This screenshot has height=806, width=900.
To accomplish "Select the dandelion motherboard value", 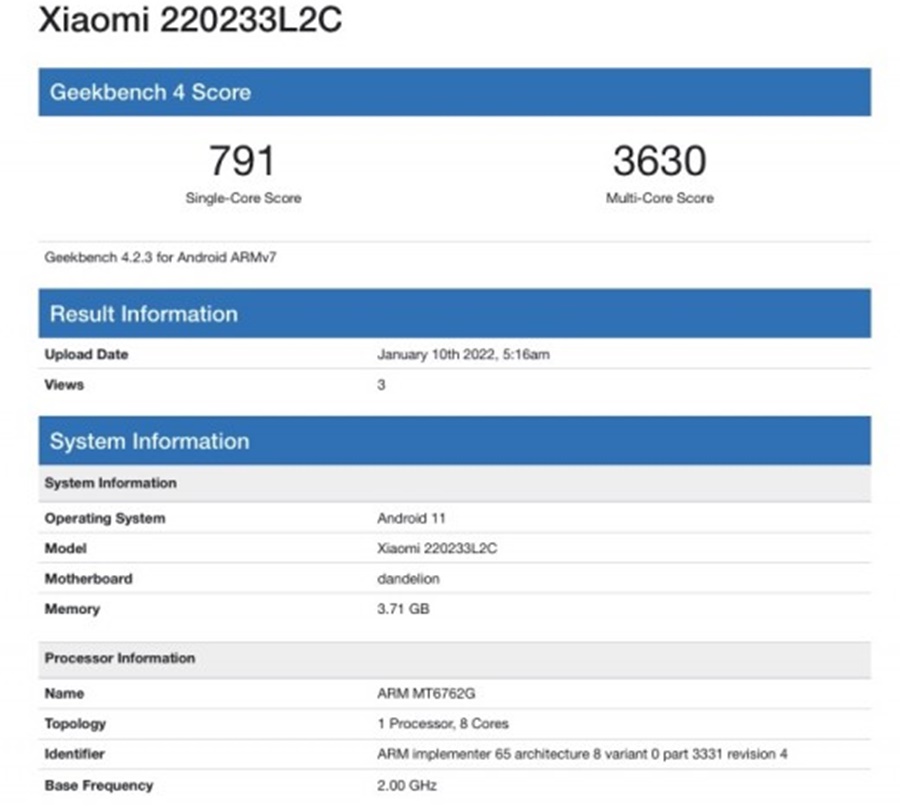I will pyautogui.click(x=408, y=579).
